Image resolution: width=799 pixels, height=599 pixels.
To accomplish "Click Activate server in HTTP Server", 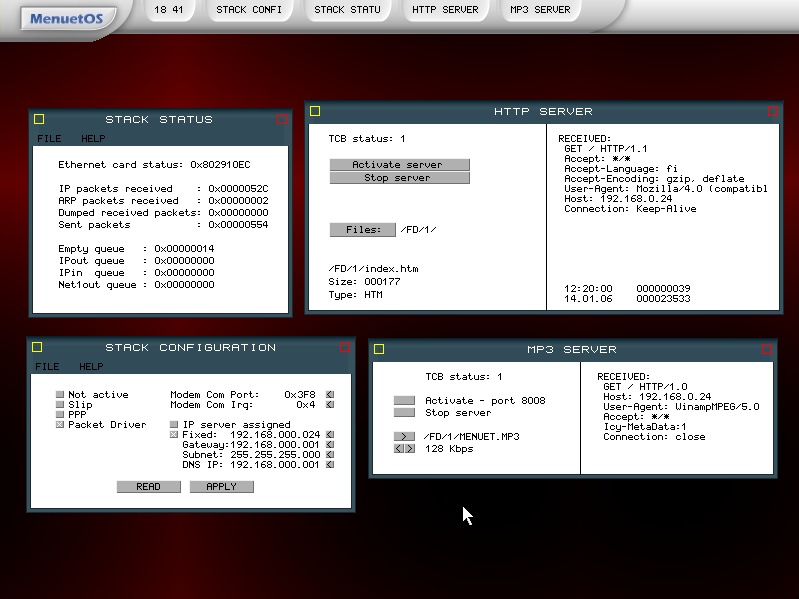I will [x=400, y=165].
